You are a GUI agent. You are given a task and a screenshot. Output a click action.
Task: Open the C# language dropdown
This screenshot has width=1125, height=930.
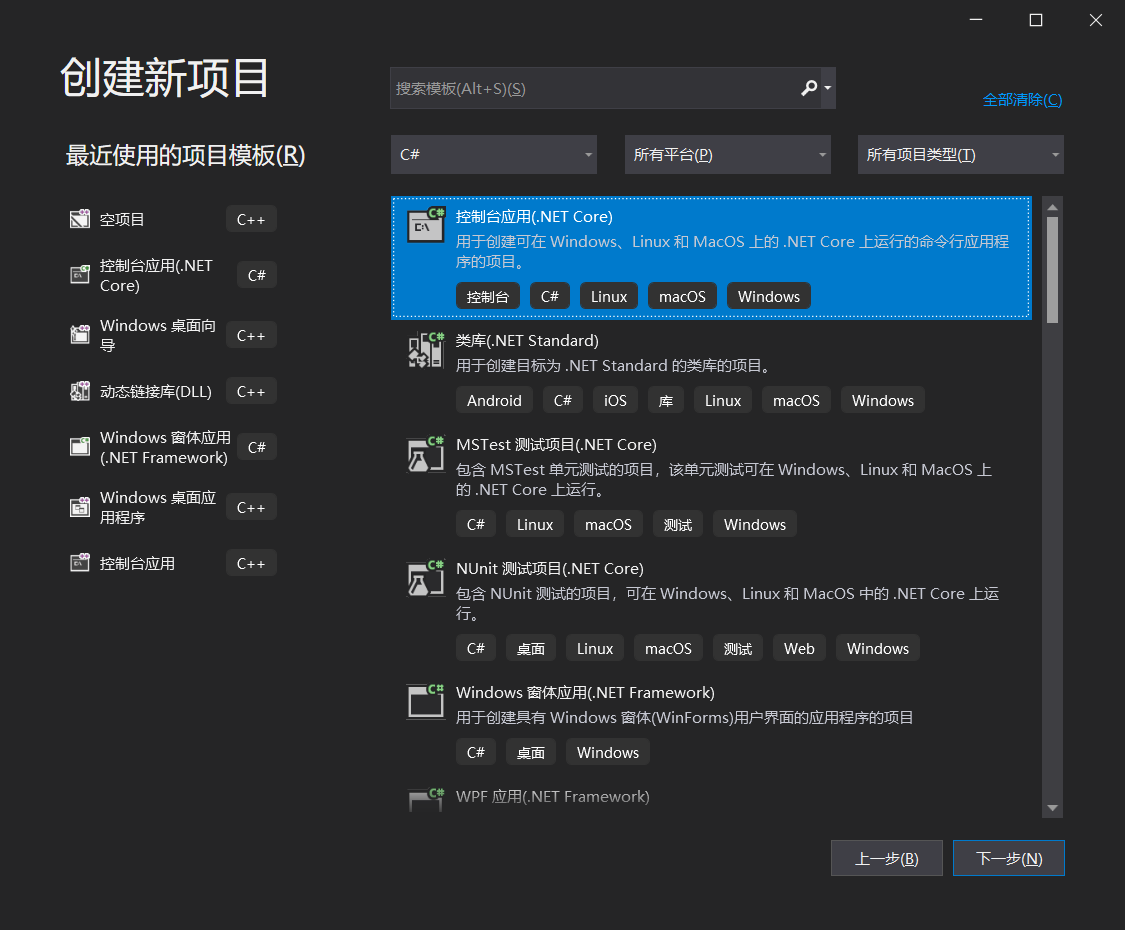(493, 154)
